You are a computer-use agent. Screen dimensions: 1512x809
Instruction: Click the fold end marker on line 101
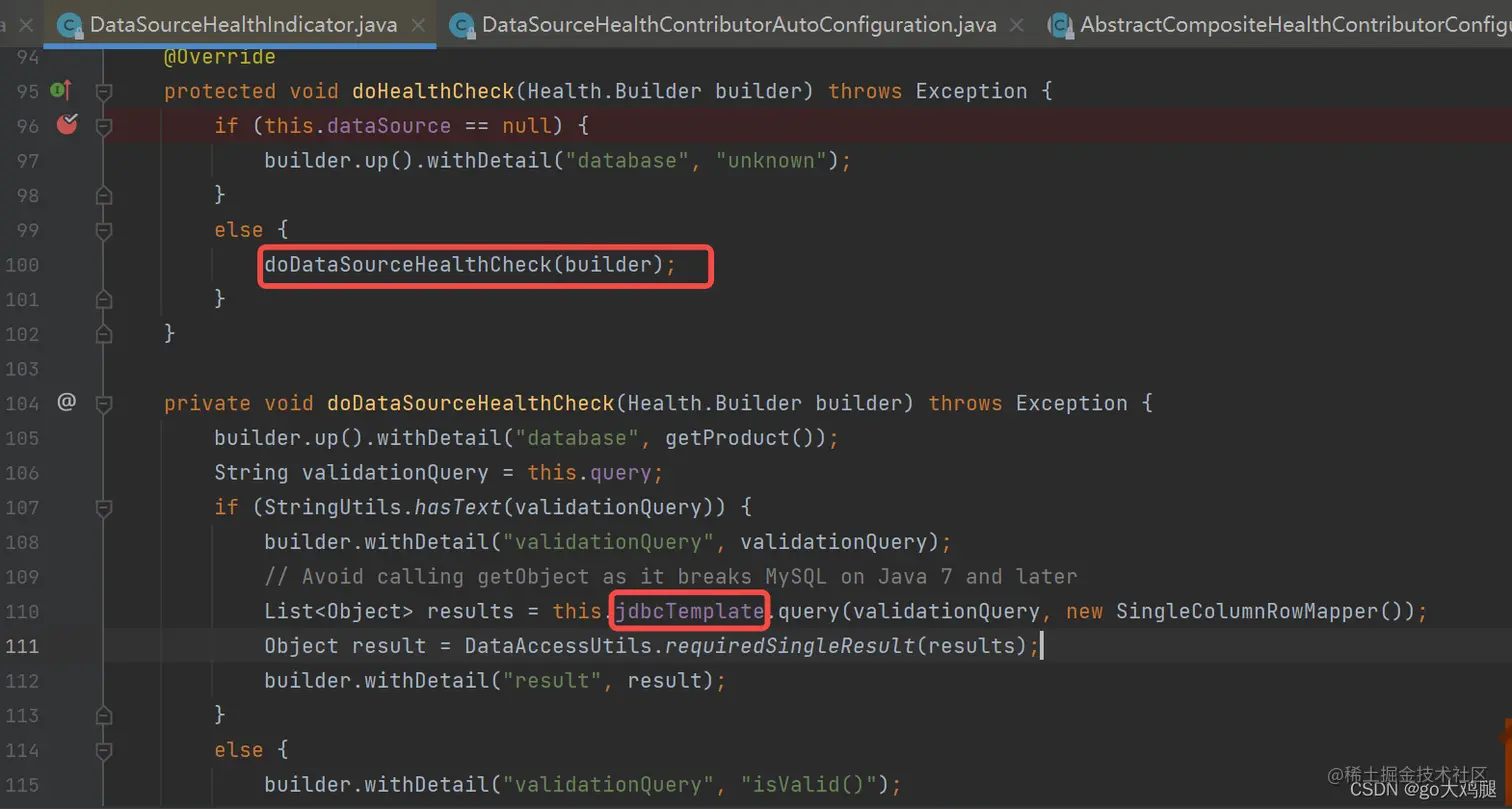[103, 299]
